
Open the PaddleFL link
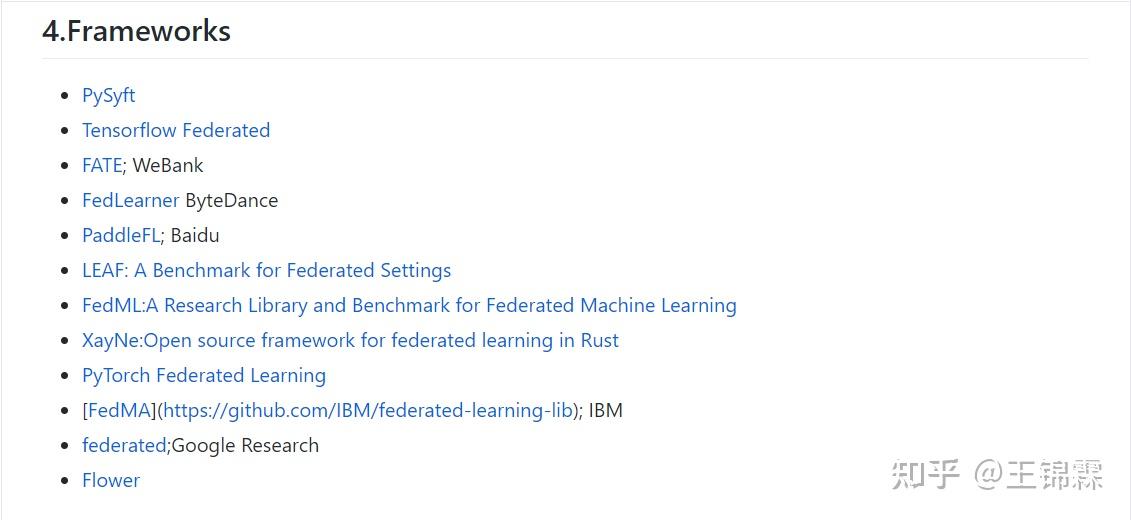[121, 236]
